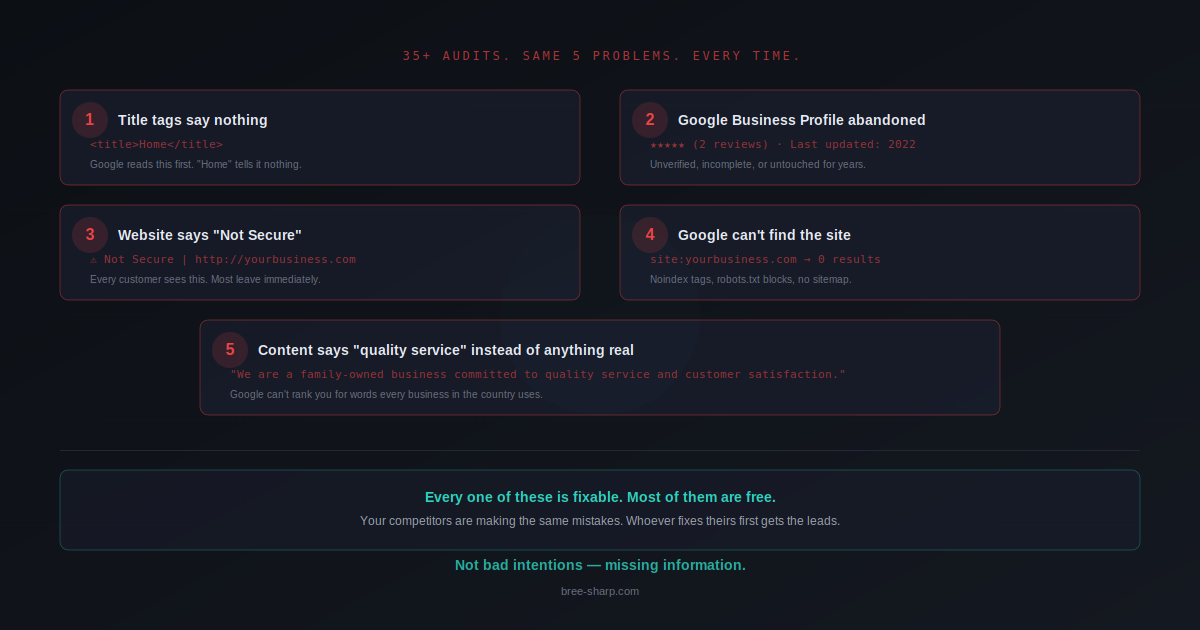Click the <title>Home</title> code snippet
Screen dimensions: 1200x630
[156, 145]
